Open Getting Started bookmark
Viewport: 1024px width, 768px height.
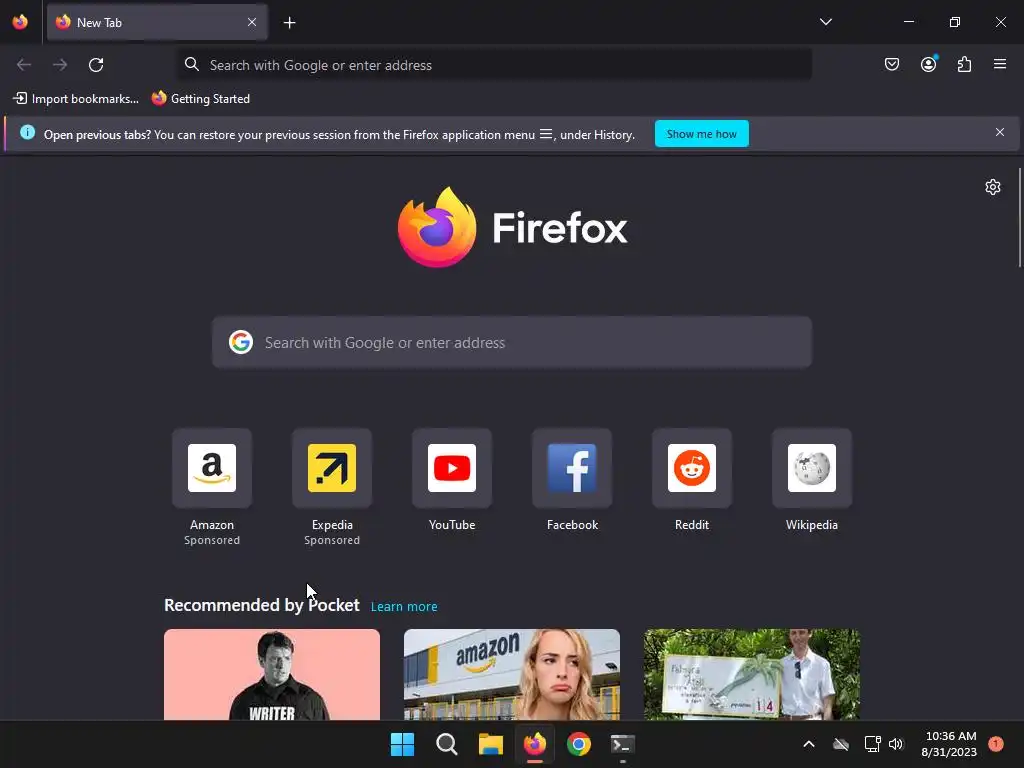coord(201,99)
